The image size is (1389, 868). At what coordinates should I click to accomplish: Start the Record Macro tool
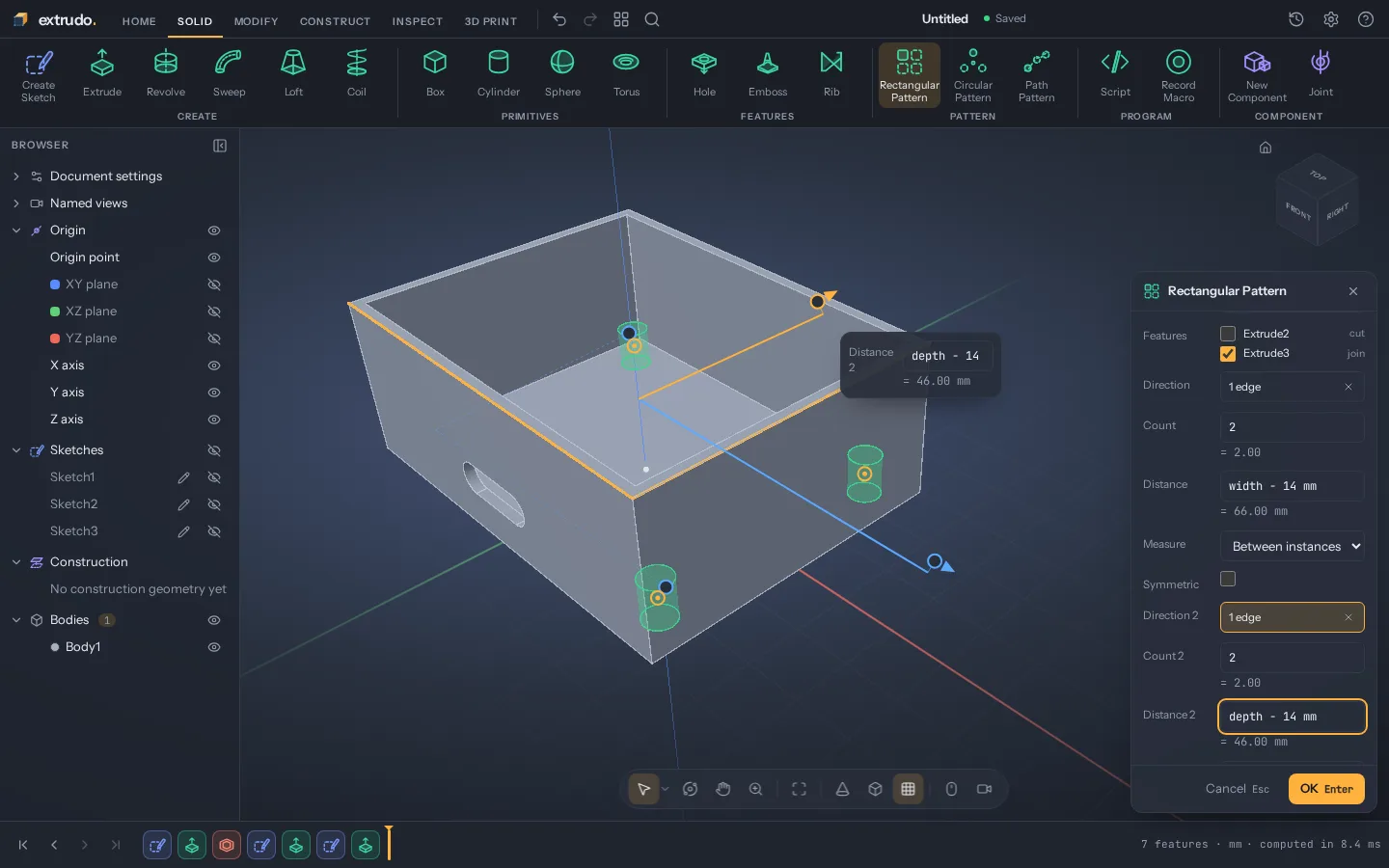point(1179,75)
